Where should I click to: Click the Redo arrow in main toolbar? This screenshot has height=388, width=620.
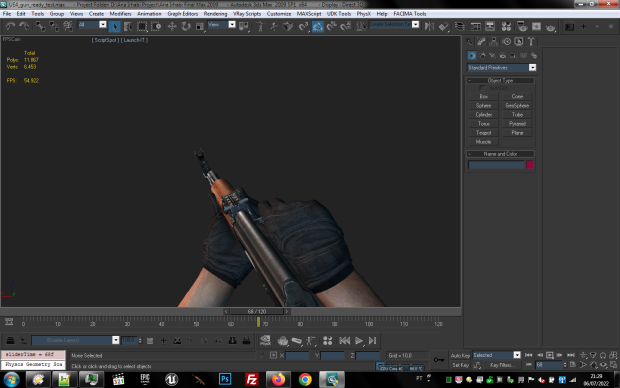point(24,26)
